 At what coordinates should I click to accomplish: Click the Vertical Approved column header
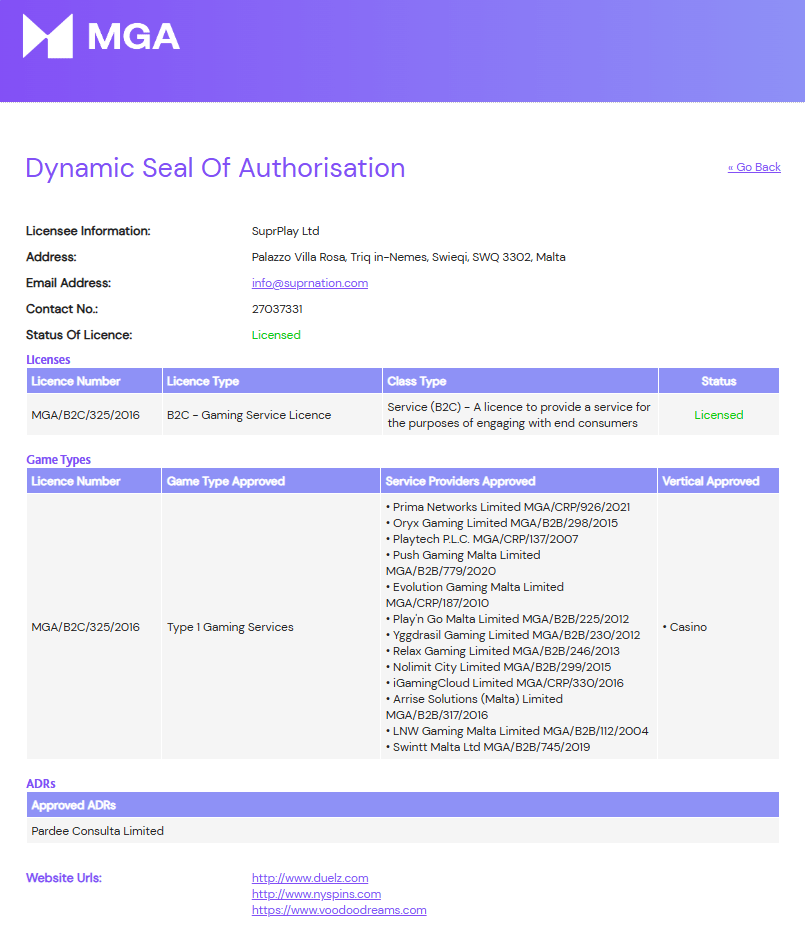[x=718, y=481]
